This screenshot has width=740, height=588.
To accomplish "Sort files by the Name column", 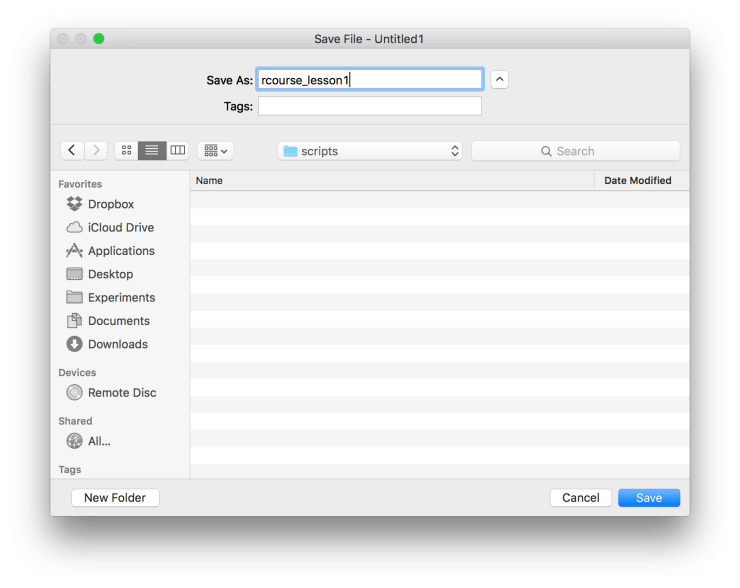I will (x=390, y=181).
